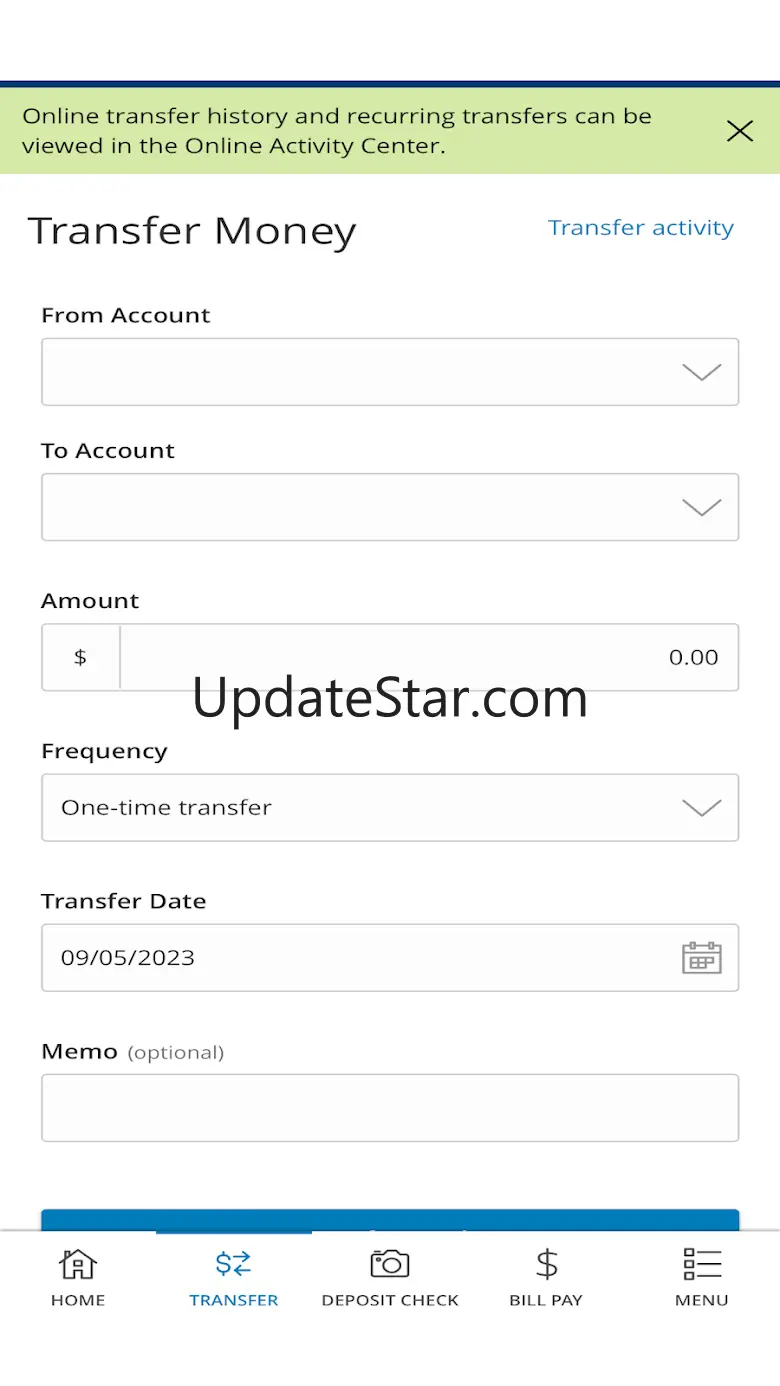This screenshot has width=780, height=1386.
Task: Click the Transfer Date field 09/05/2023
Action: pyautogui.click(x=390, y=958)
